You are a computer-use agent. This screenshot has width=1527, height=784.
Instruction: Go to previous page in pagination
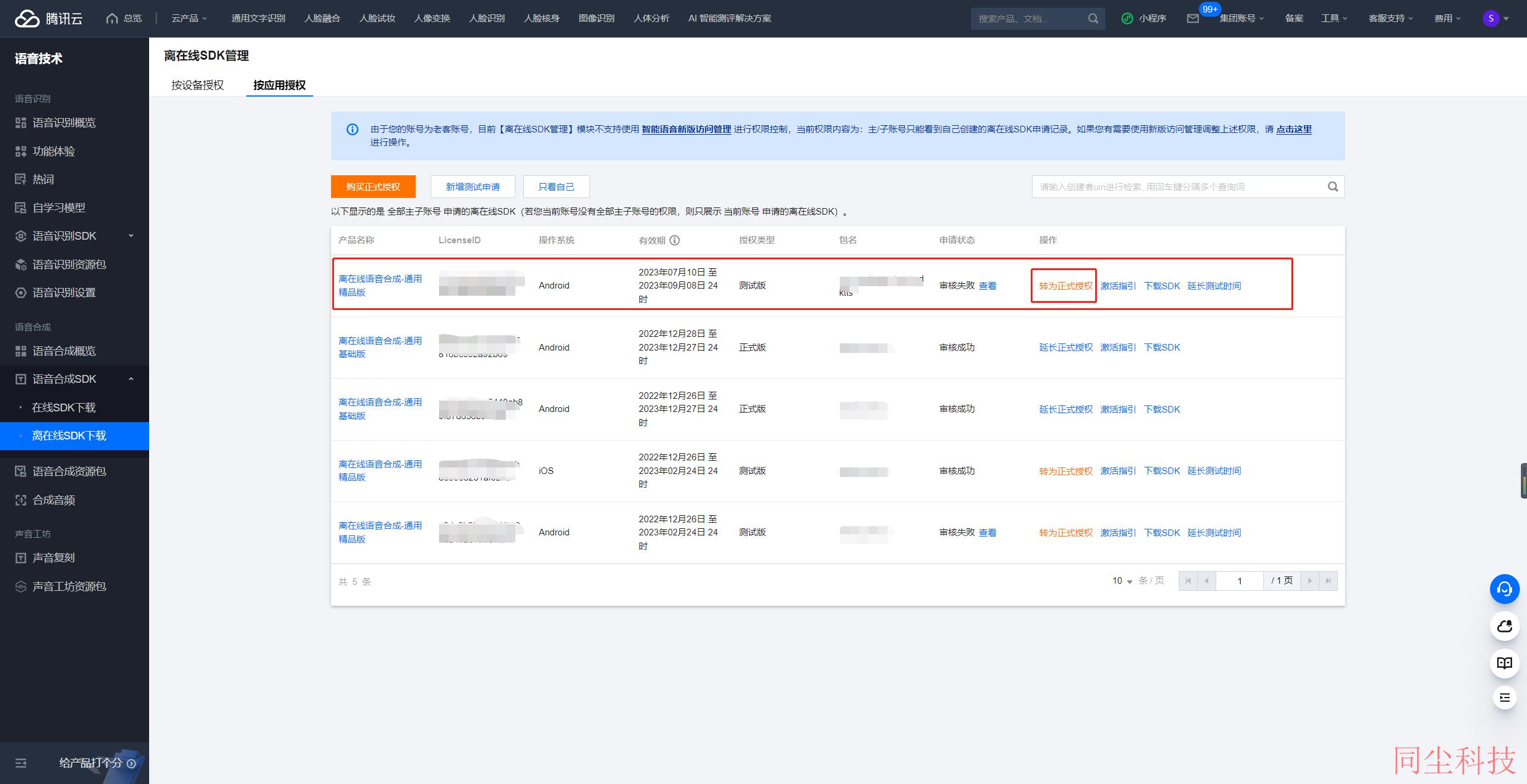(x=1206, y=581)
